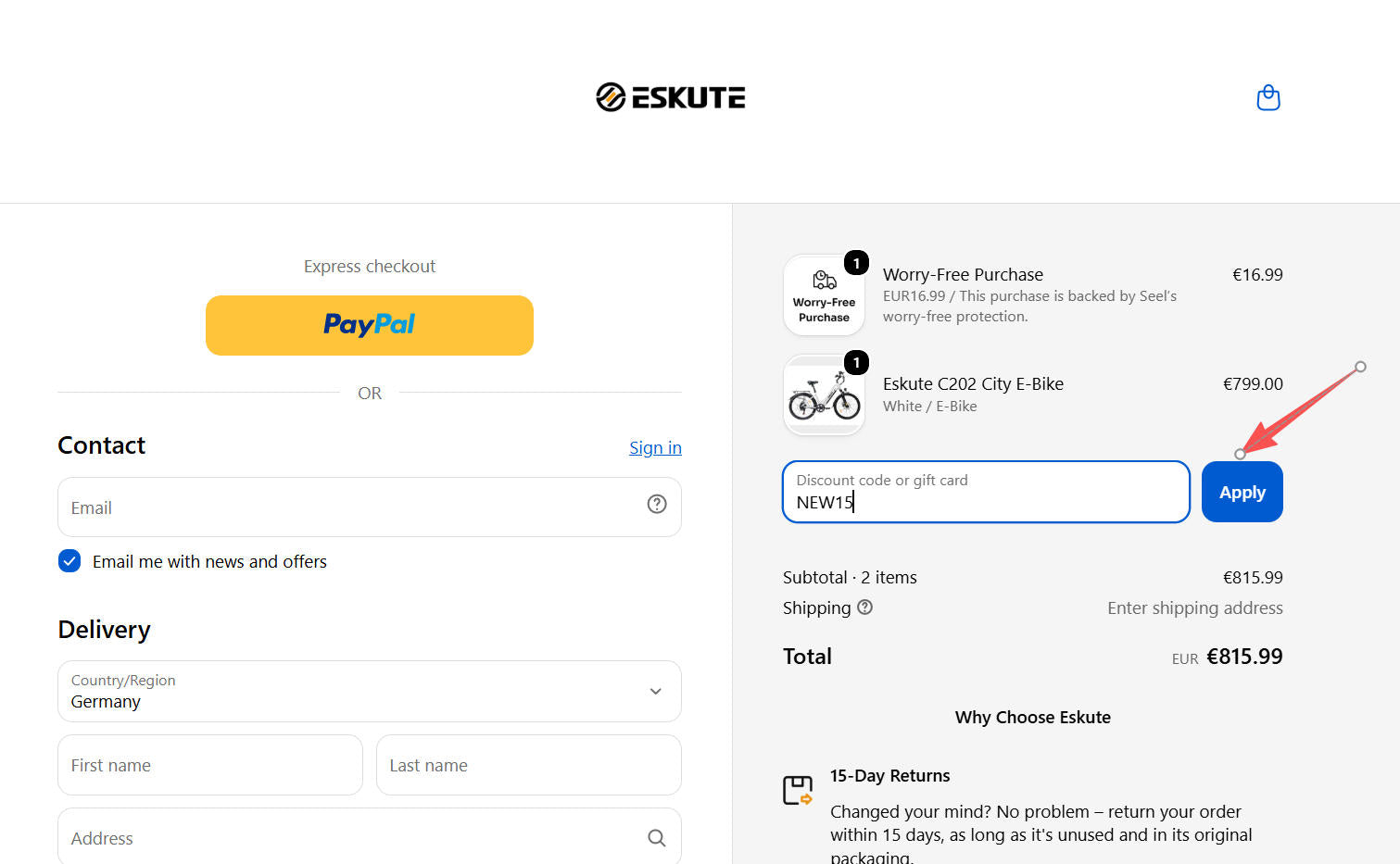Click the Eskute logo
Viewport: 1400px width, 864px height.
click(x=670, y=97)
